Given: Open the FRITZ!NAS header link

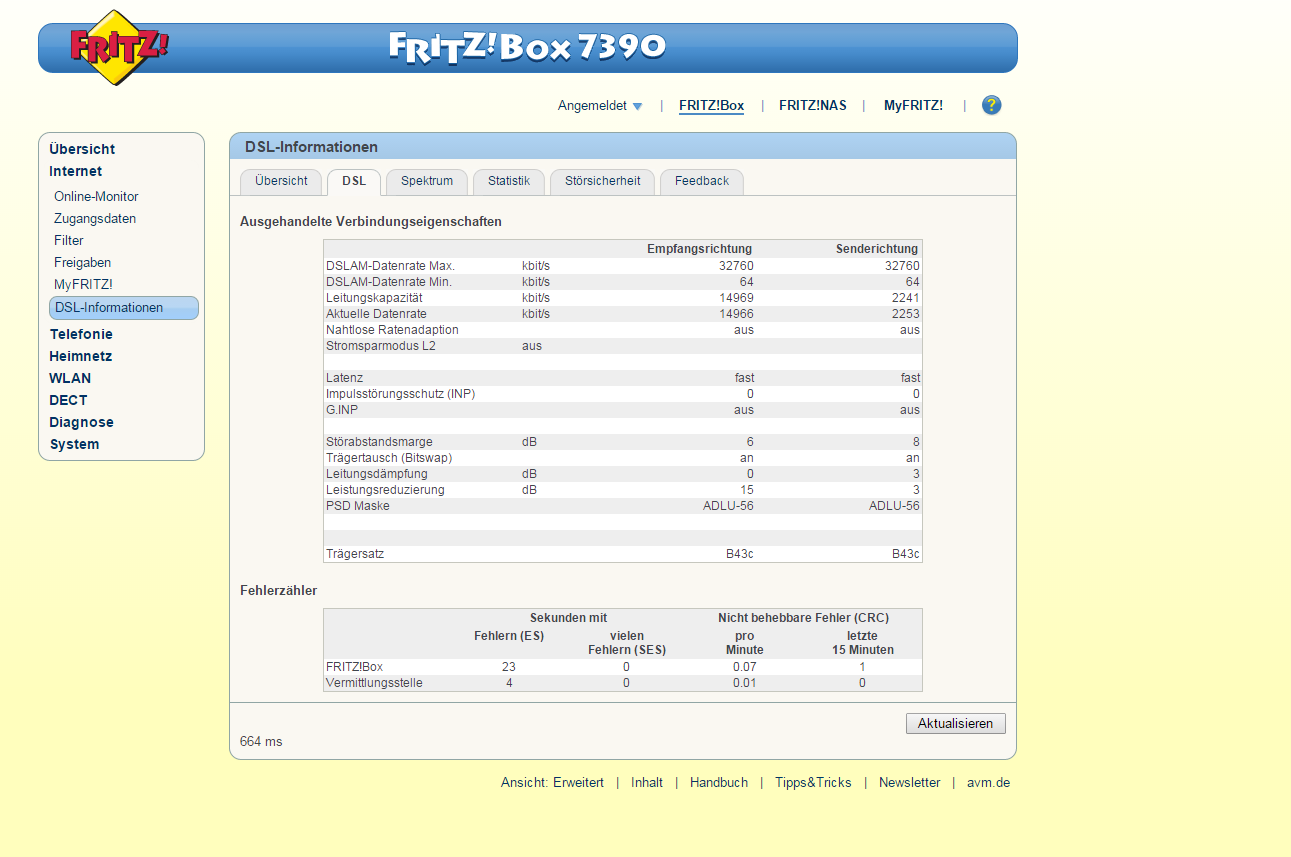Looking at the screenshot, I should tap(813, 105).
